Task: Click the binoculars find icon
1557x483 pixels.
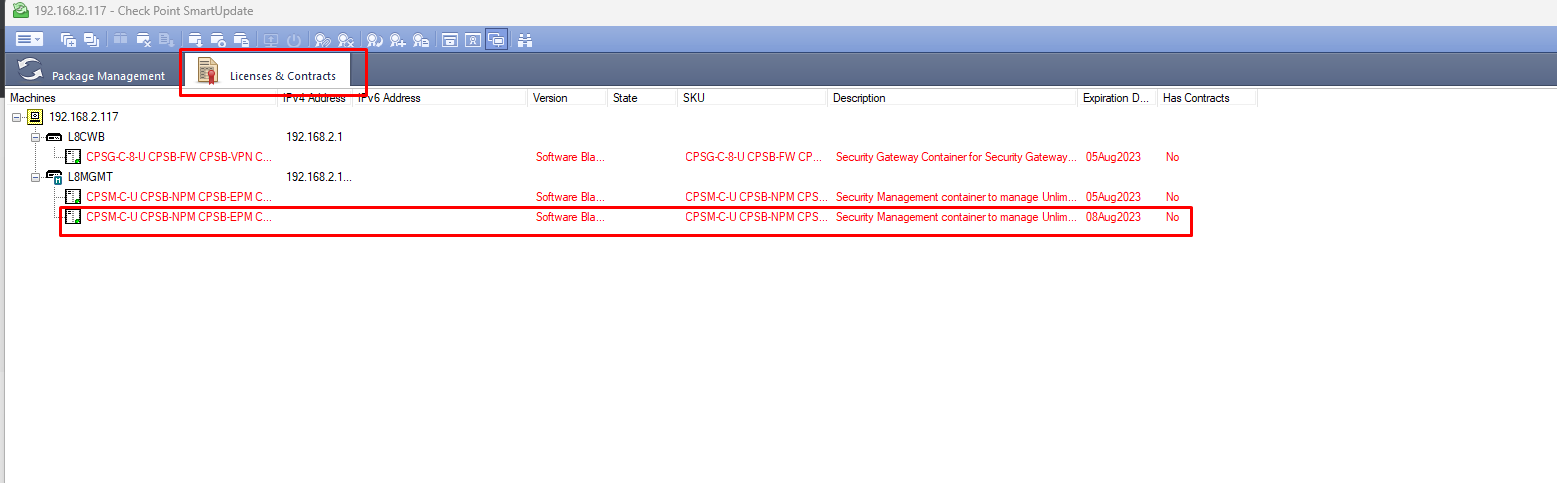Action: [525, 40]
